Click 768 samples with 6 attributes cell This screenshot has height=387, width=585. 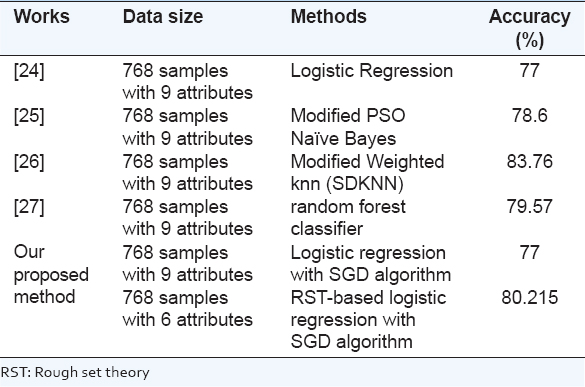tap(188, 309)
